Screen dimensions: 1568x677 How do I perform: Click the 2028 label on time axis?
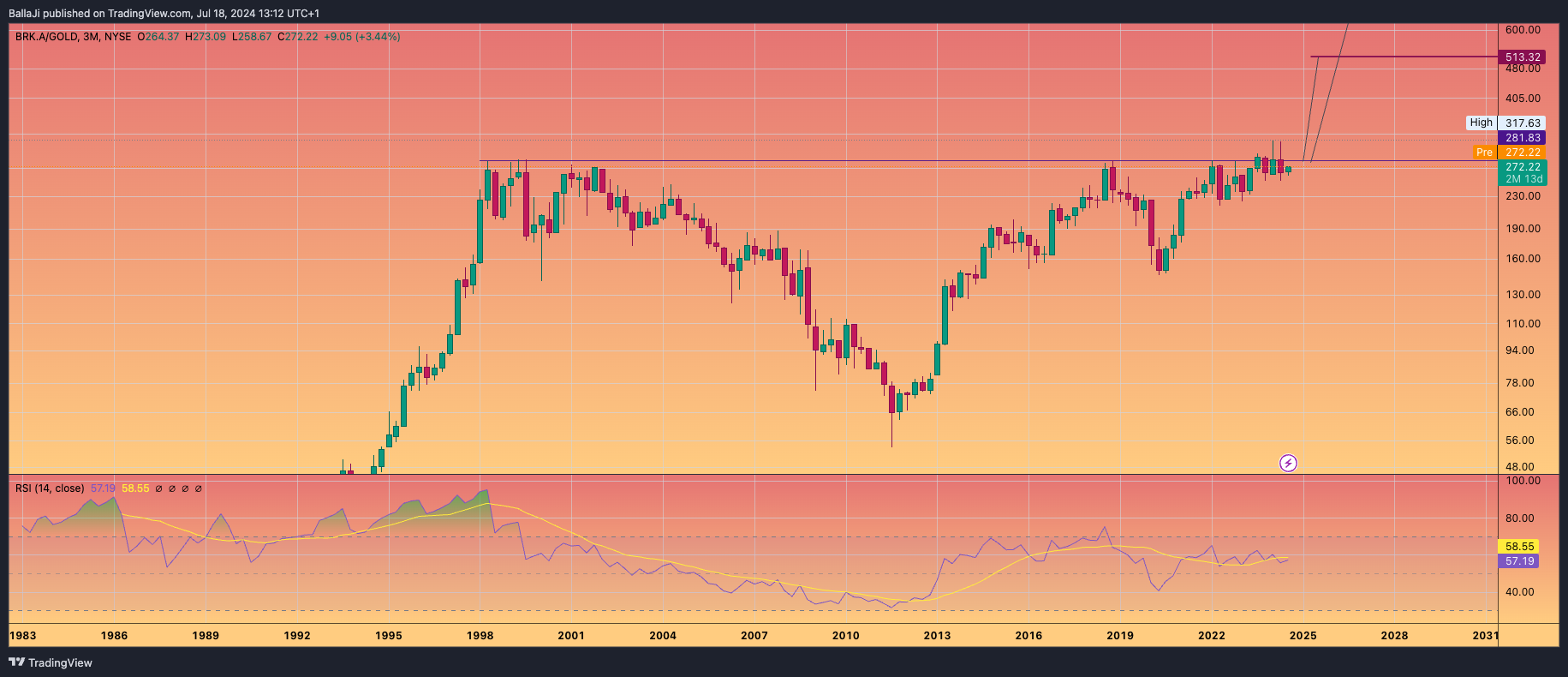1394,636
